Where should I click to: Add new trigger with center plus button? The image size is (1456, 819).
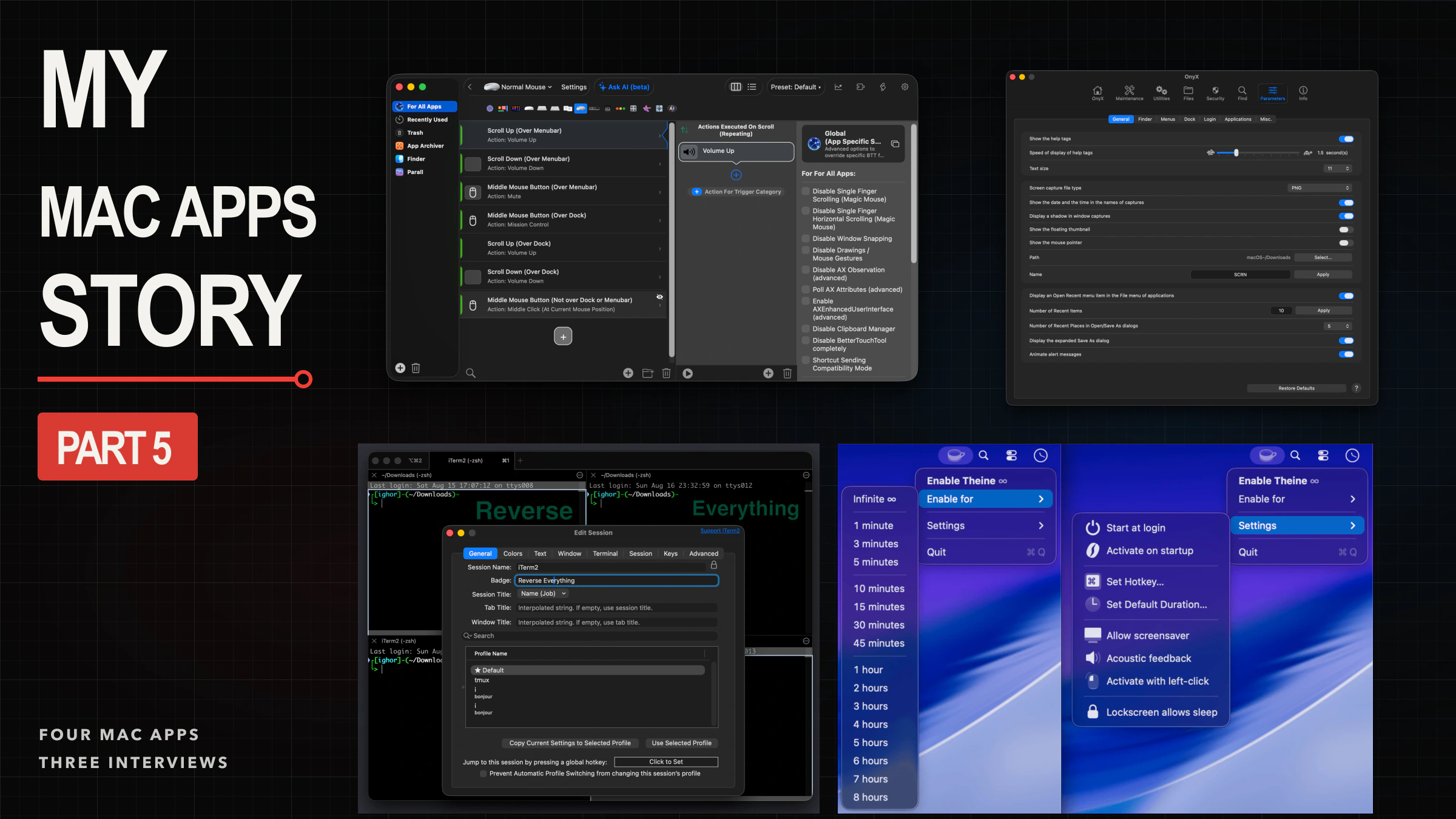click(563, 336)
